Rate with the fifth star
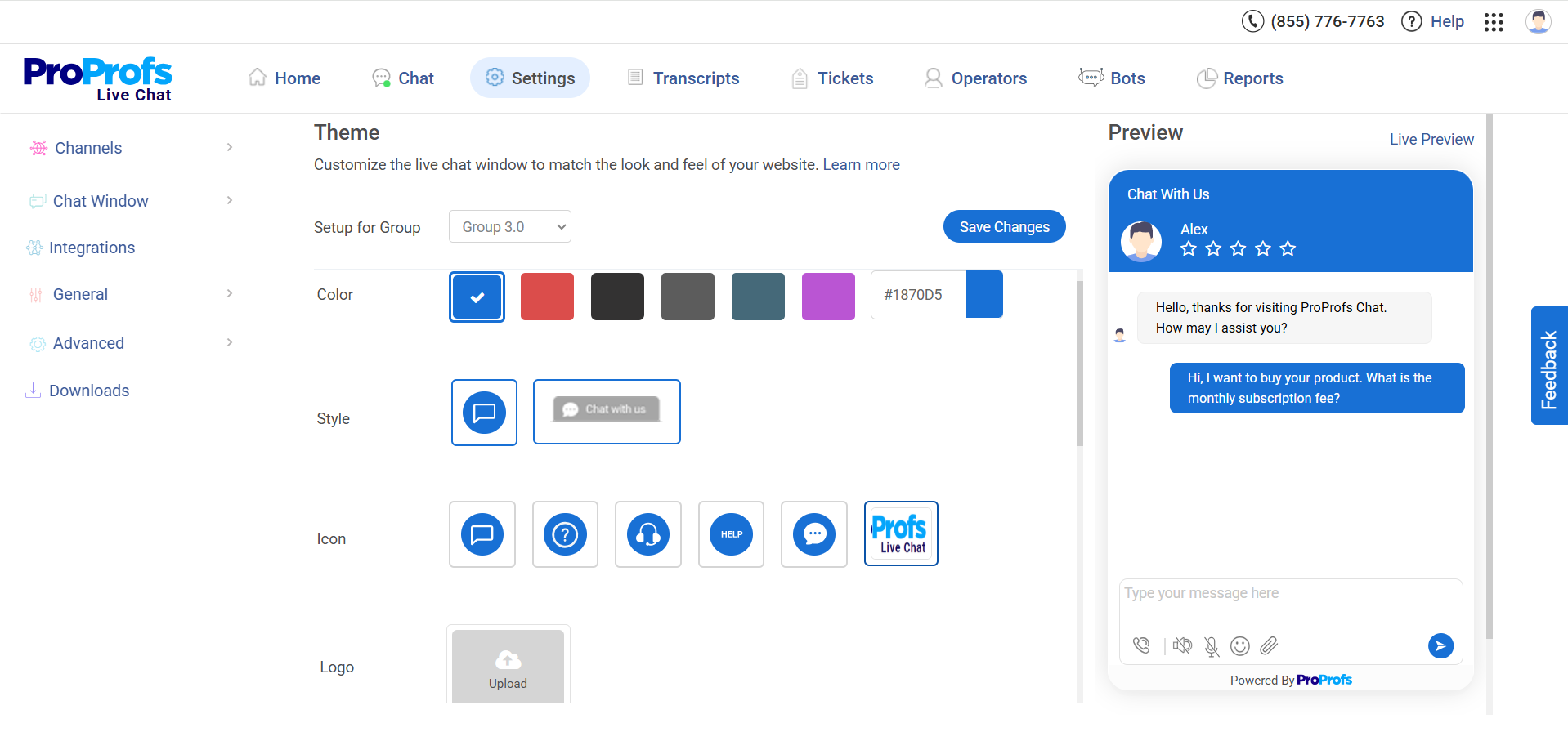This screenshot has height=741, width=1568. pyautogui.click(x=1288, y=248)
